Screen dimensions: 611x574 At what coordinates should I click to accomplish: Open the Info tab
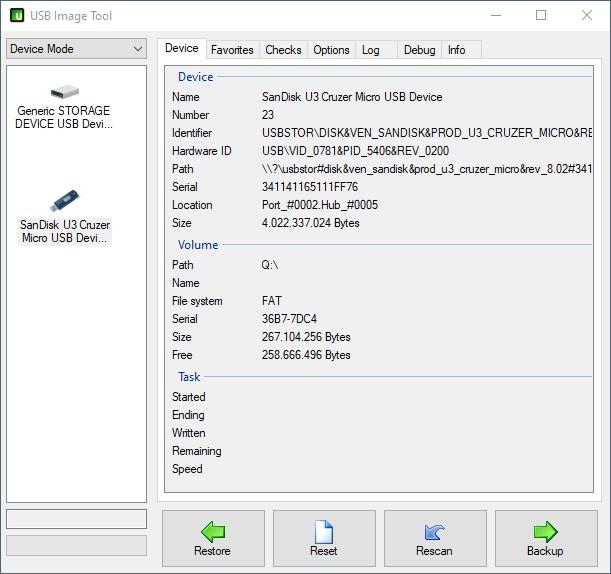456,50
